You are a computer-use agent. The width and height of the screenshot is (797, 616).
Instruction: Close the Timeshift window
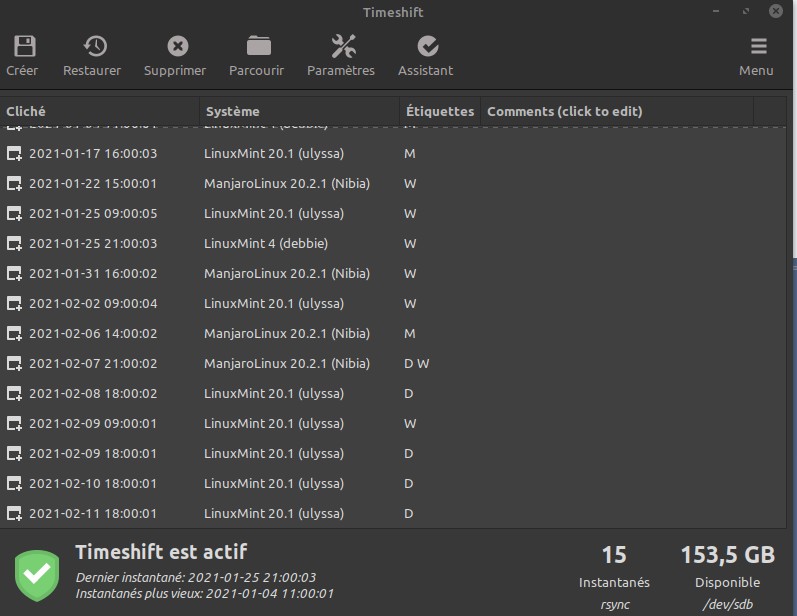776,11
